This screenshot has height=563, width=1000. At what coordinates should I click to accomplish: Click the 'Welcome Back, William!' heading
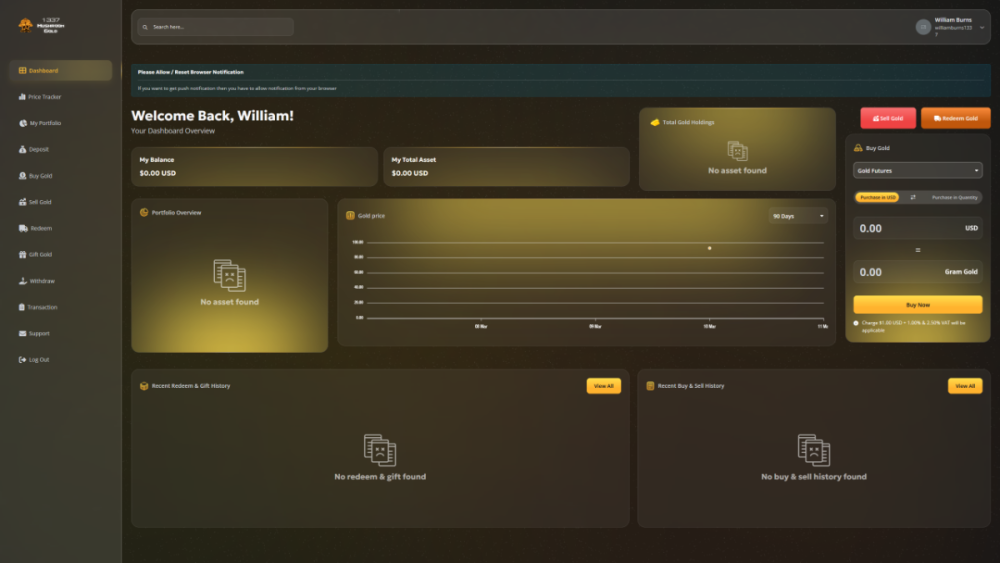(x=212, y=115)
